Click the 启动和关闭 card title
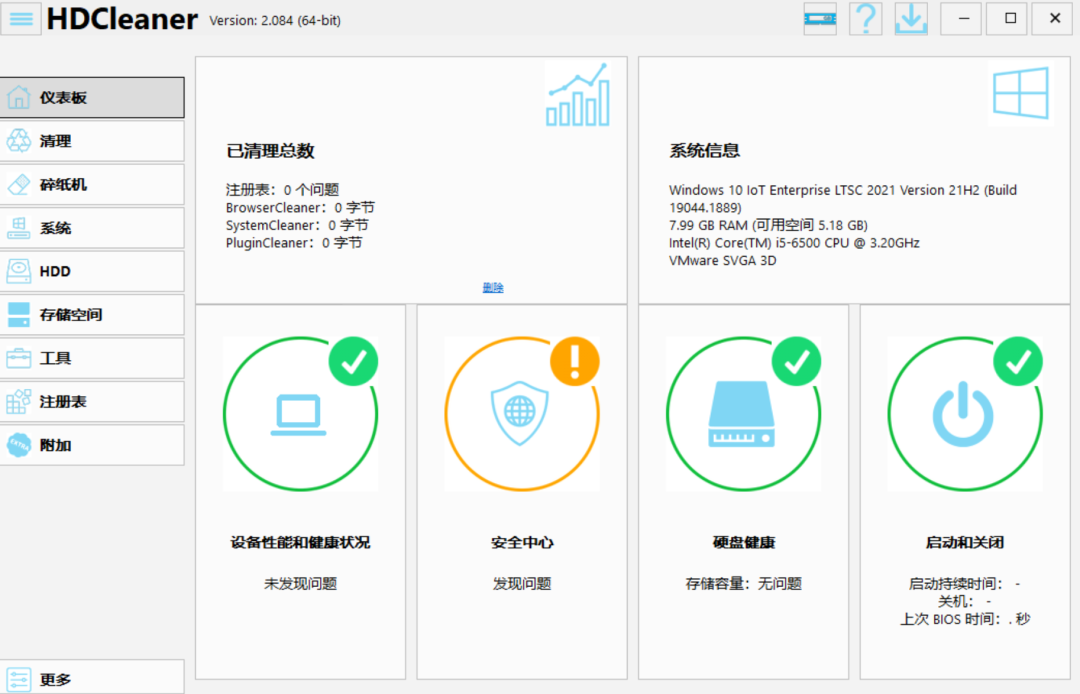 click(965, 543)
